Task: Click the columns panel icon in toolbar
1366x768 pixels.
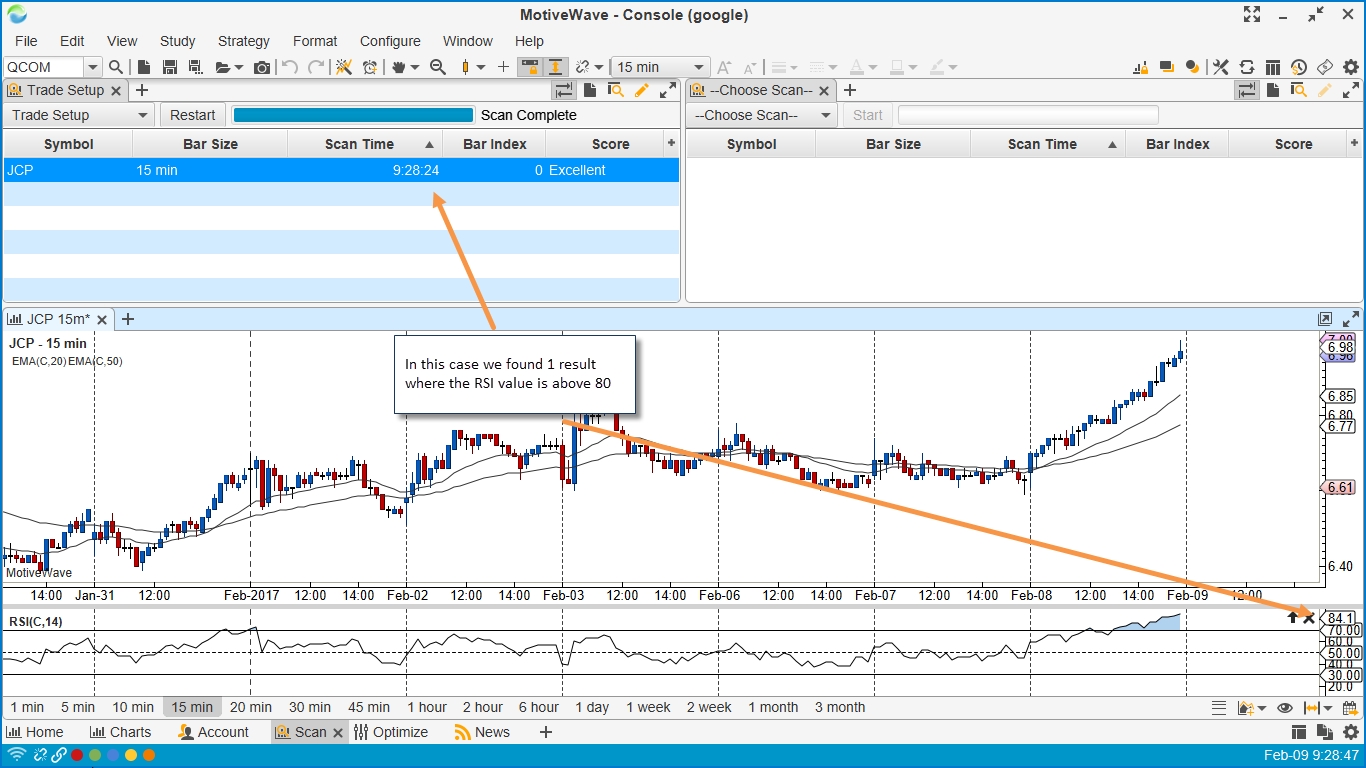Action: (1272, 67)
